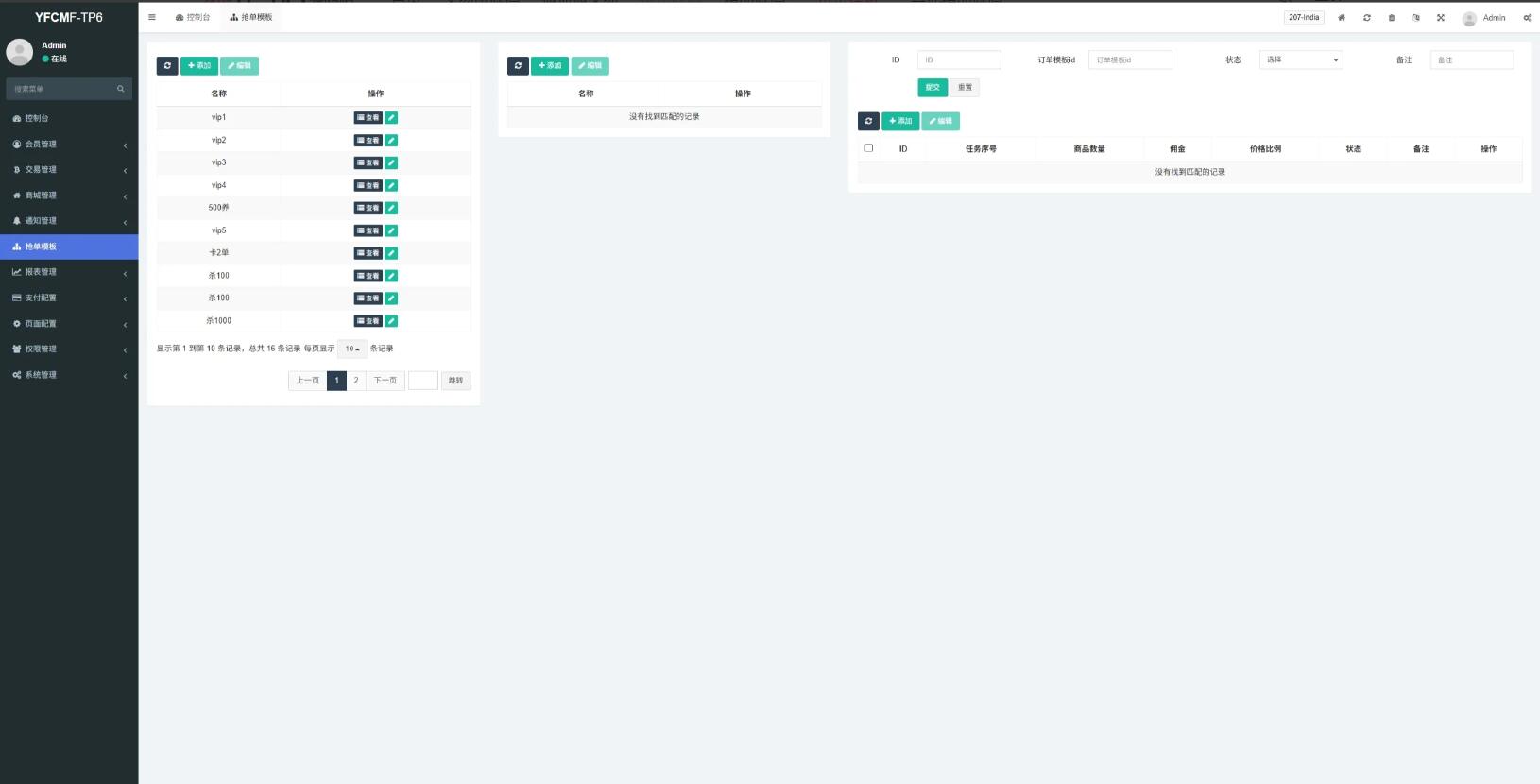Open the 状态 选择 dropdown
Screen dimensions: 1540x784
[x=1300, y=60]
